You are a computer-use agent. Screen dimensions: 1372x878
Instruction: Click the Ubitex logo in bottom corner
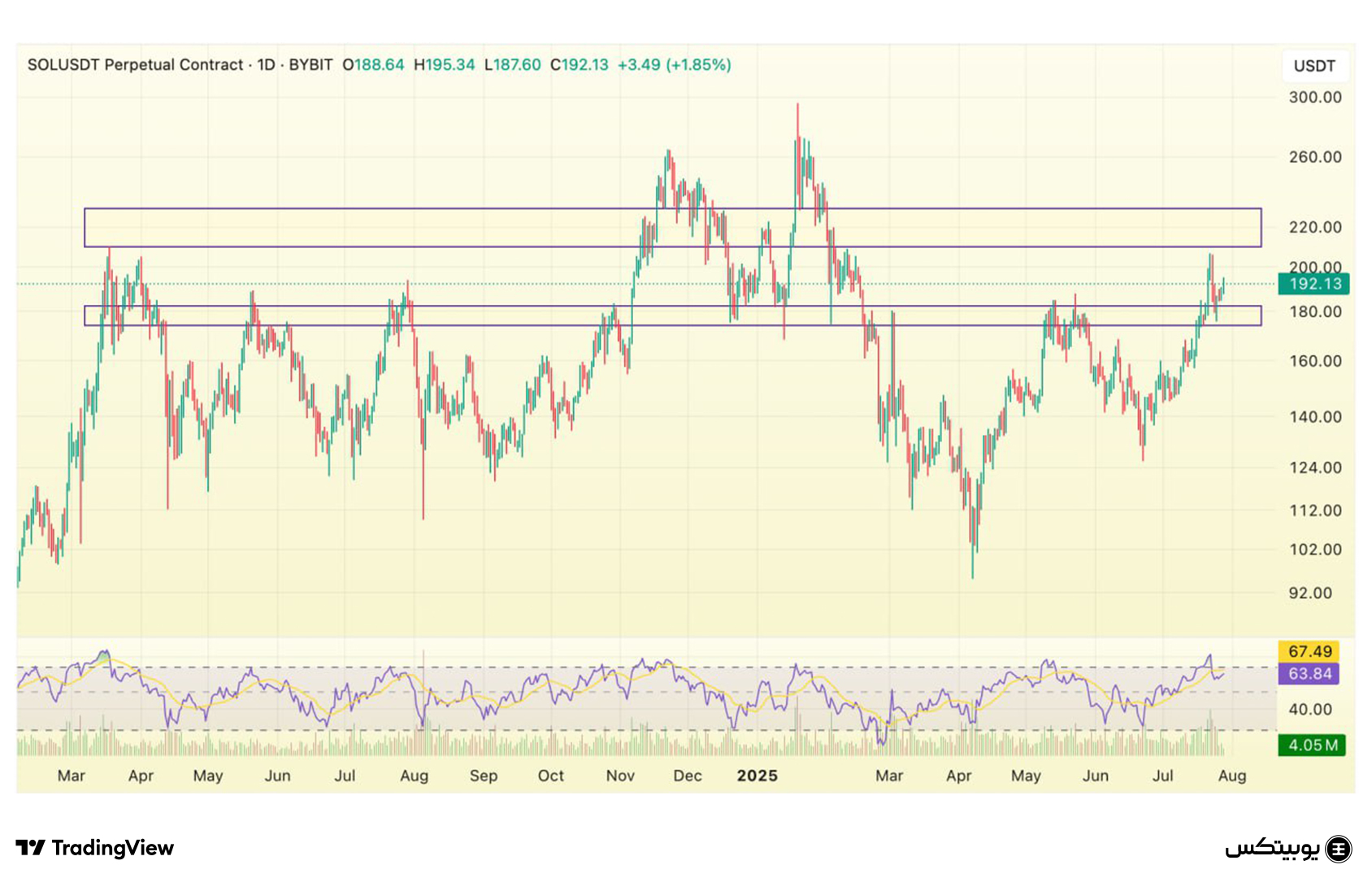click(1288, 849)
